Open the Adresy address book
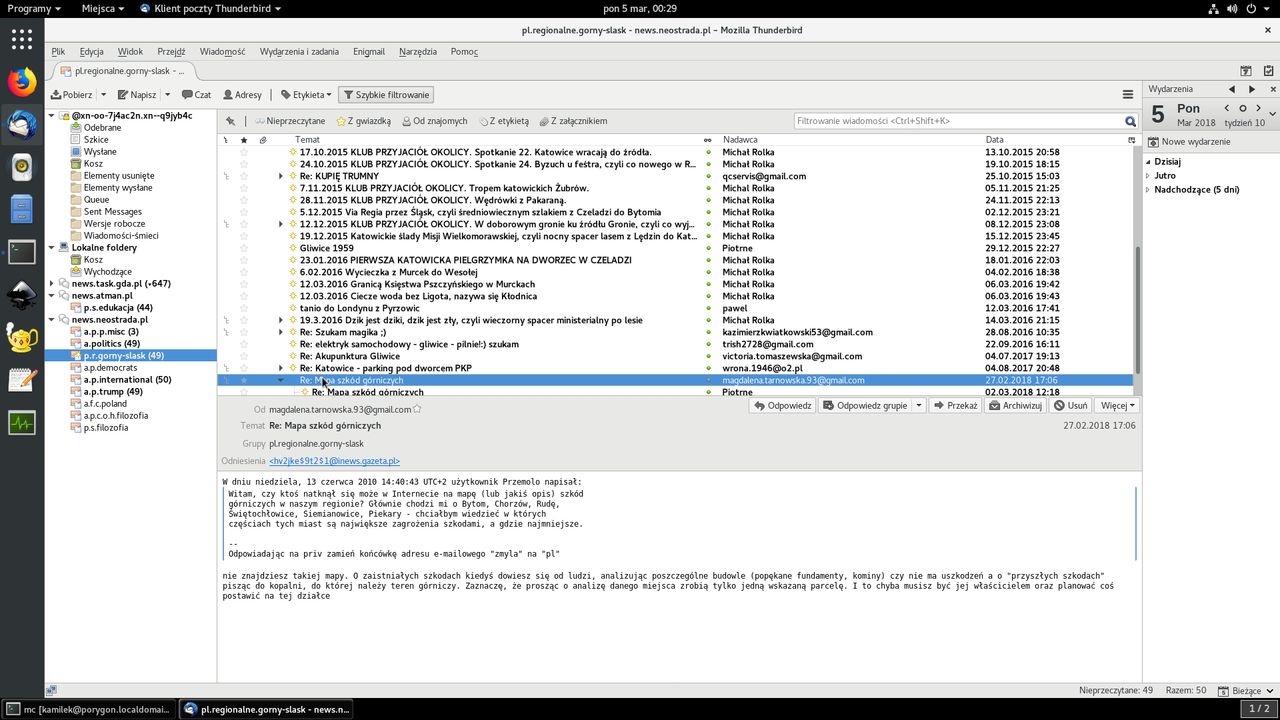Screen dimensions: 1280x720 click(x=242, y=95)
